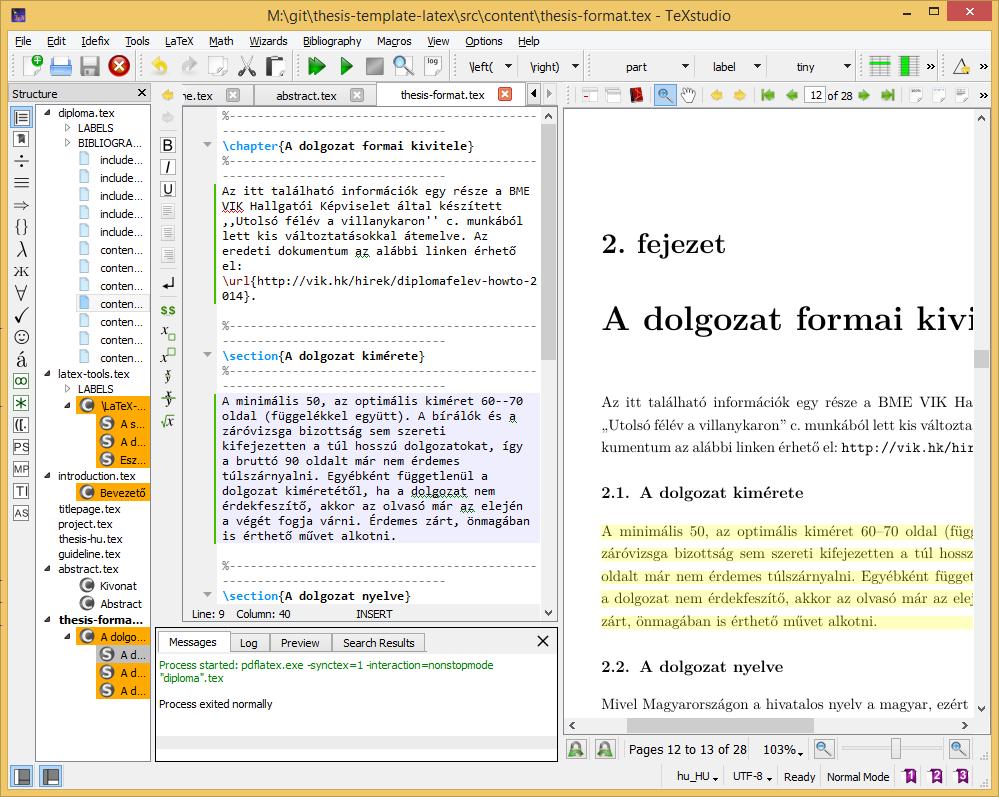Screen dimensions: 999x797
Task: Close the Structure panel
Action: point(142,93)
